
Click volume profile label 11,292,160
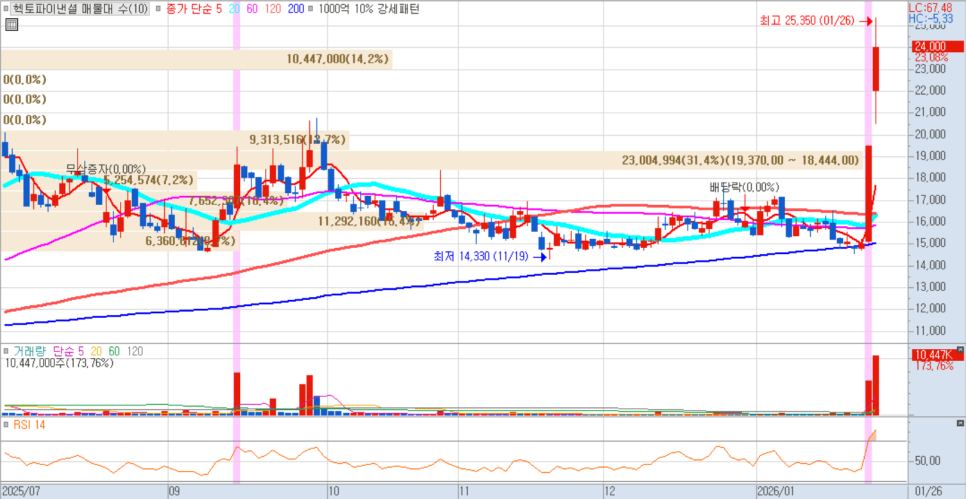point(370,221)
